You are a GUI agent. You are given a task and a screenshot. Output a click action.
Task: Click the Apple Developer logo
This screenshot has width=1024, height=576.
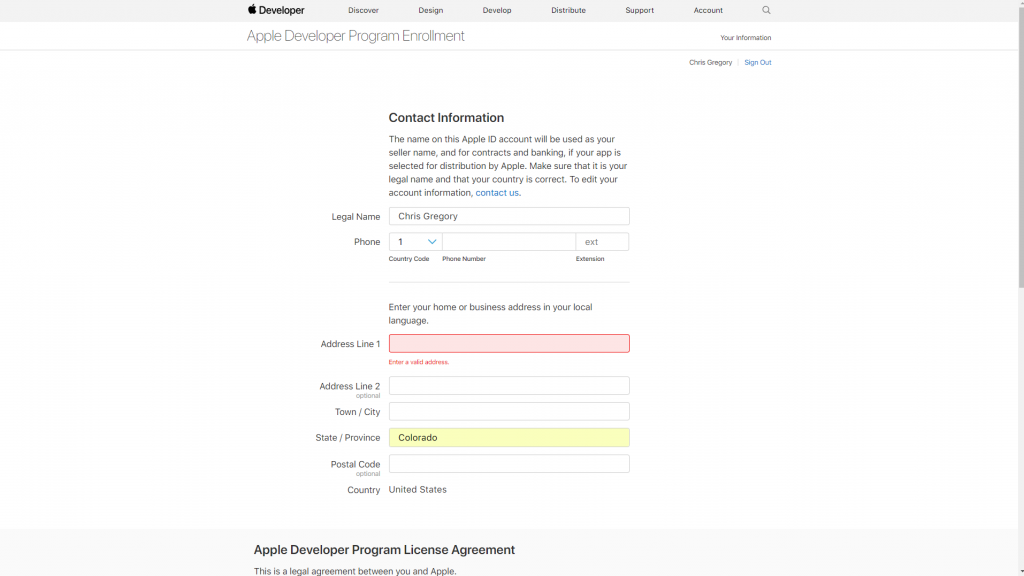click(x=276, y=10)
